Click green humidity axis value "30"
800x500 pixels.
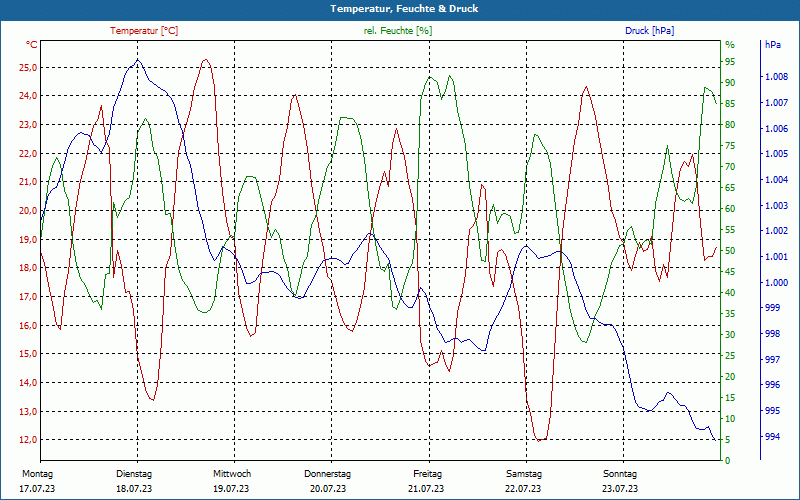pyautogui.click(x=730, y=335)
